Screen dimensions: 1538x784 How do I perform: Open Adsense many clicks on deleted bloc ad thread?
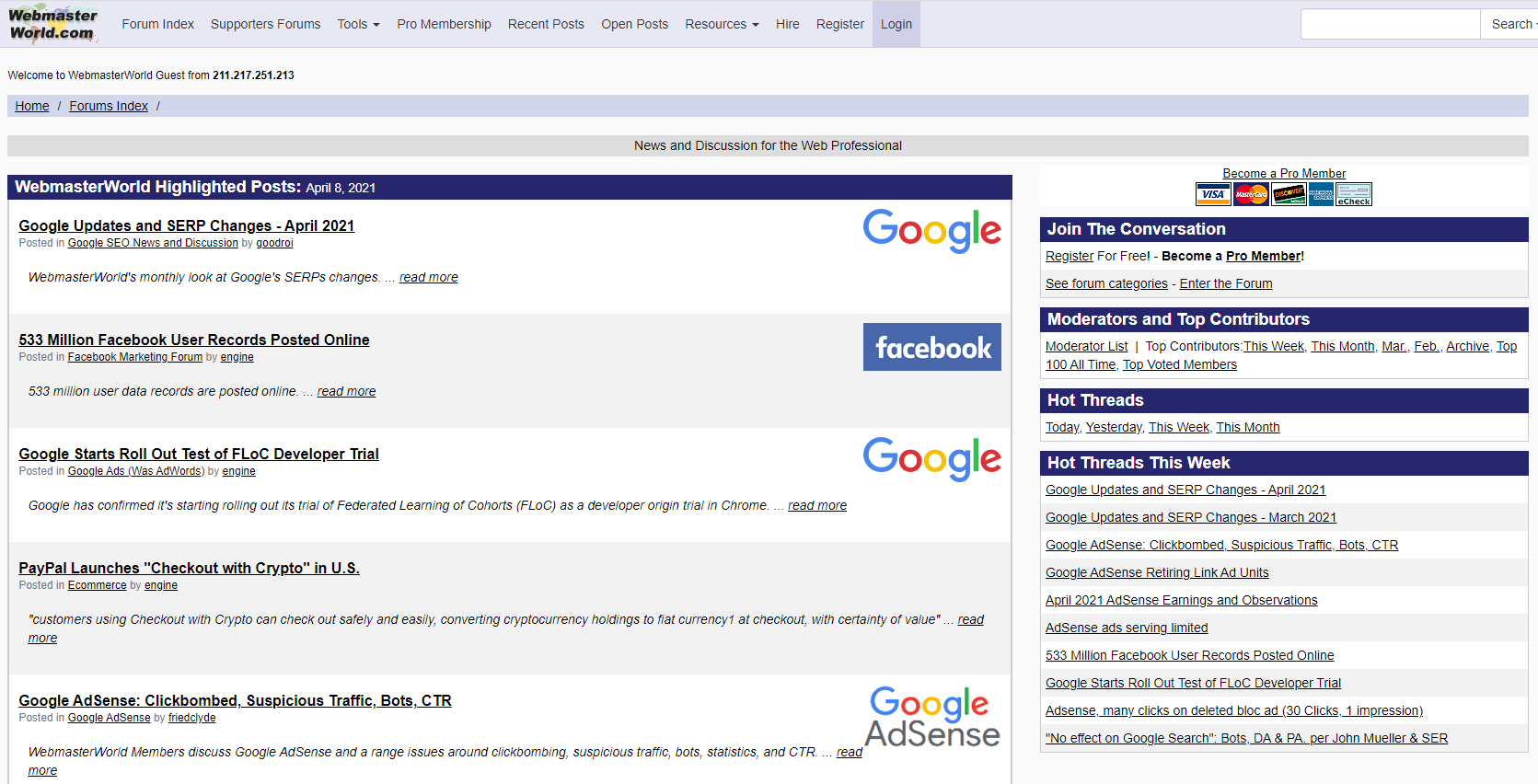(1234, 710)
